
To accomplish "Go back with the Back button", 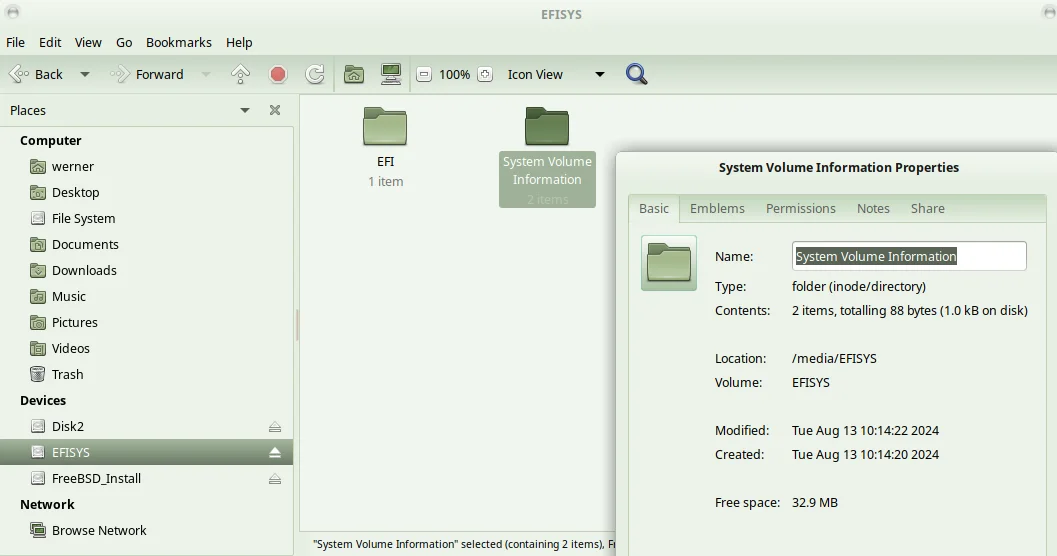I will tap(36, 74).
